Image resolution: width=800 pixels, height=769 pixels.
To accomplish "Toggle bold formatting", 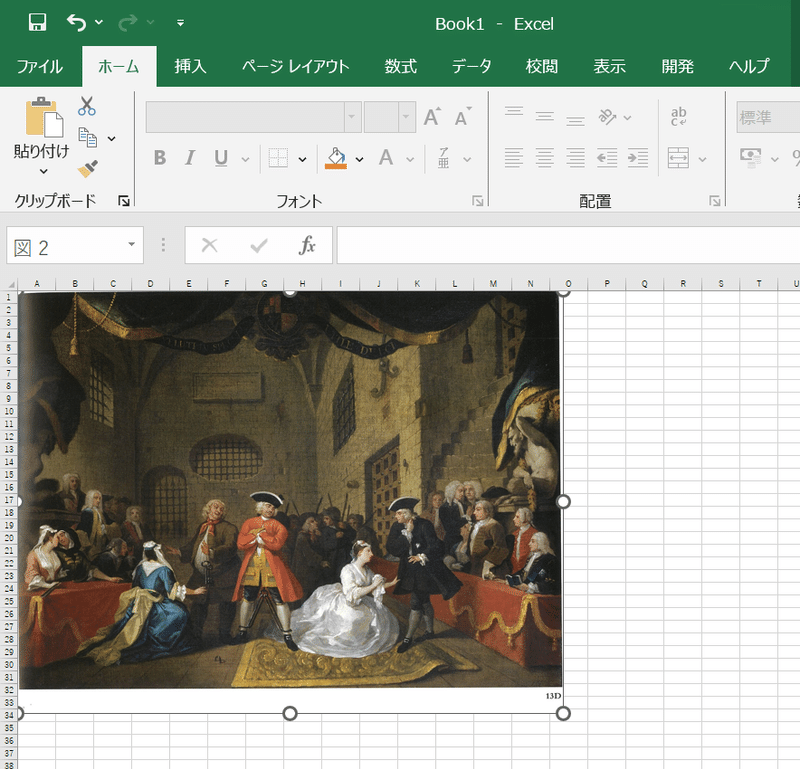I will pyautogui.click(x=160, y=158).
